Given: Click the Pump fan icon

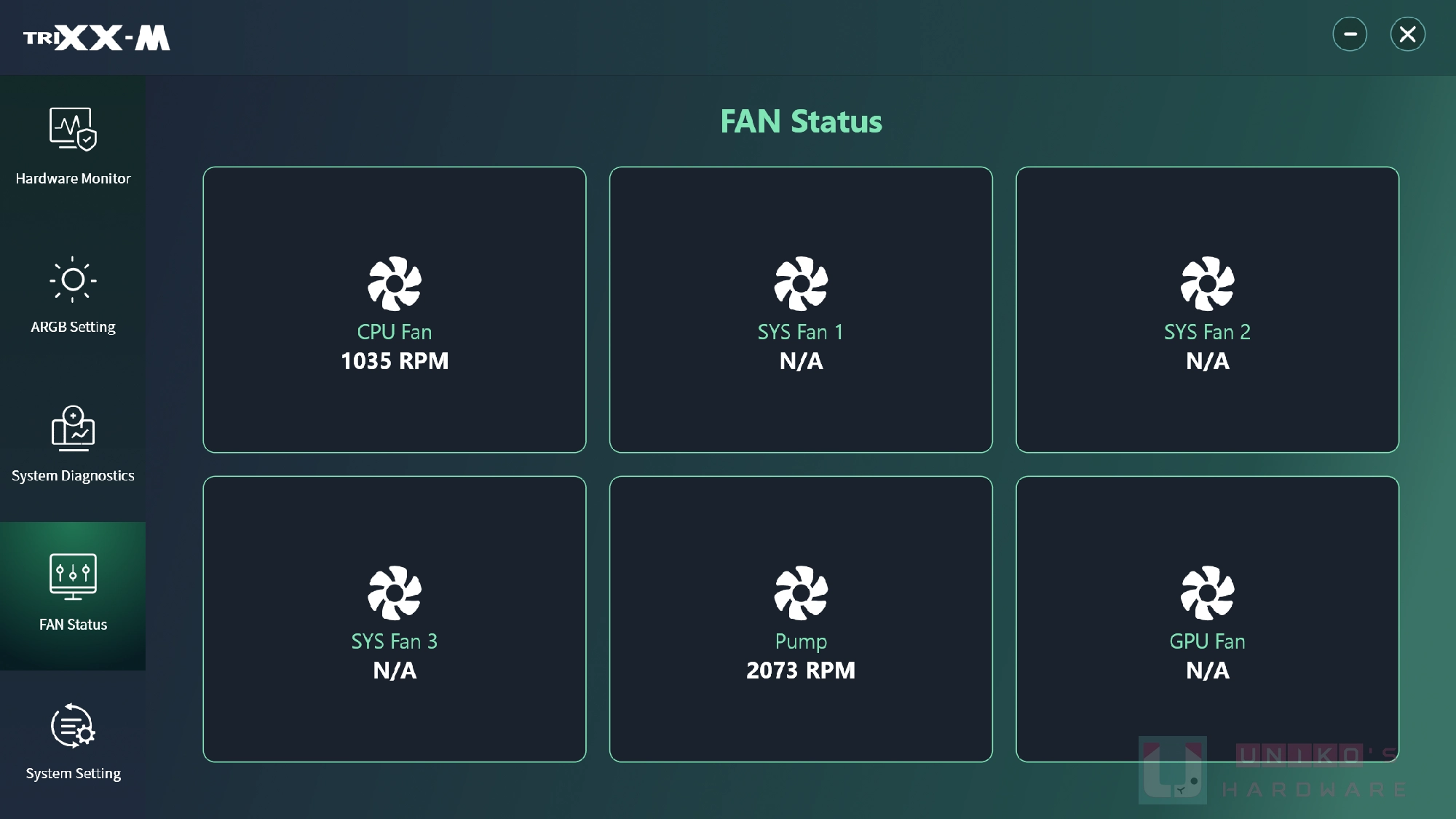Looking at the screenshot, I should tap(801, 593).
